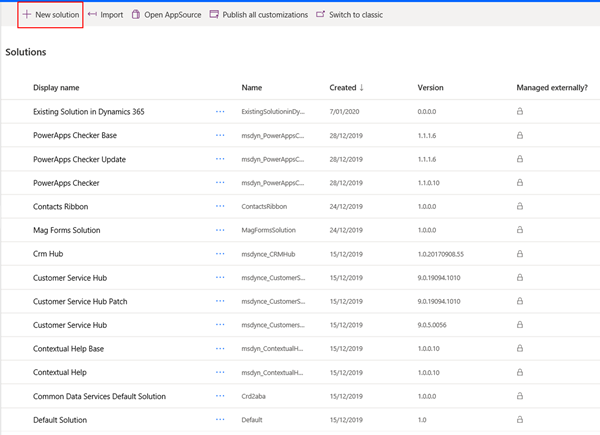Click the Switch to classic icon
The width and height of the screenshot is (600, 435).
(x=320, y=15)
